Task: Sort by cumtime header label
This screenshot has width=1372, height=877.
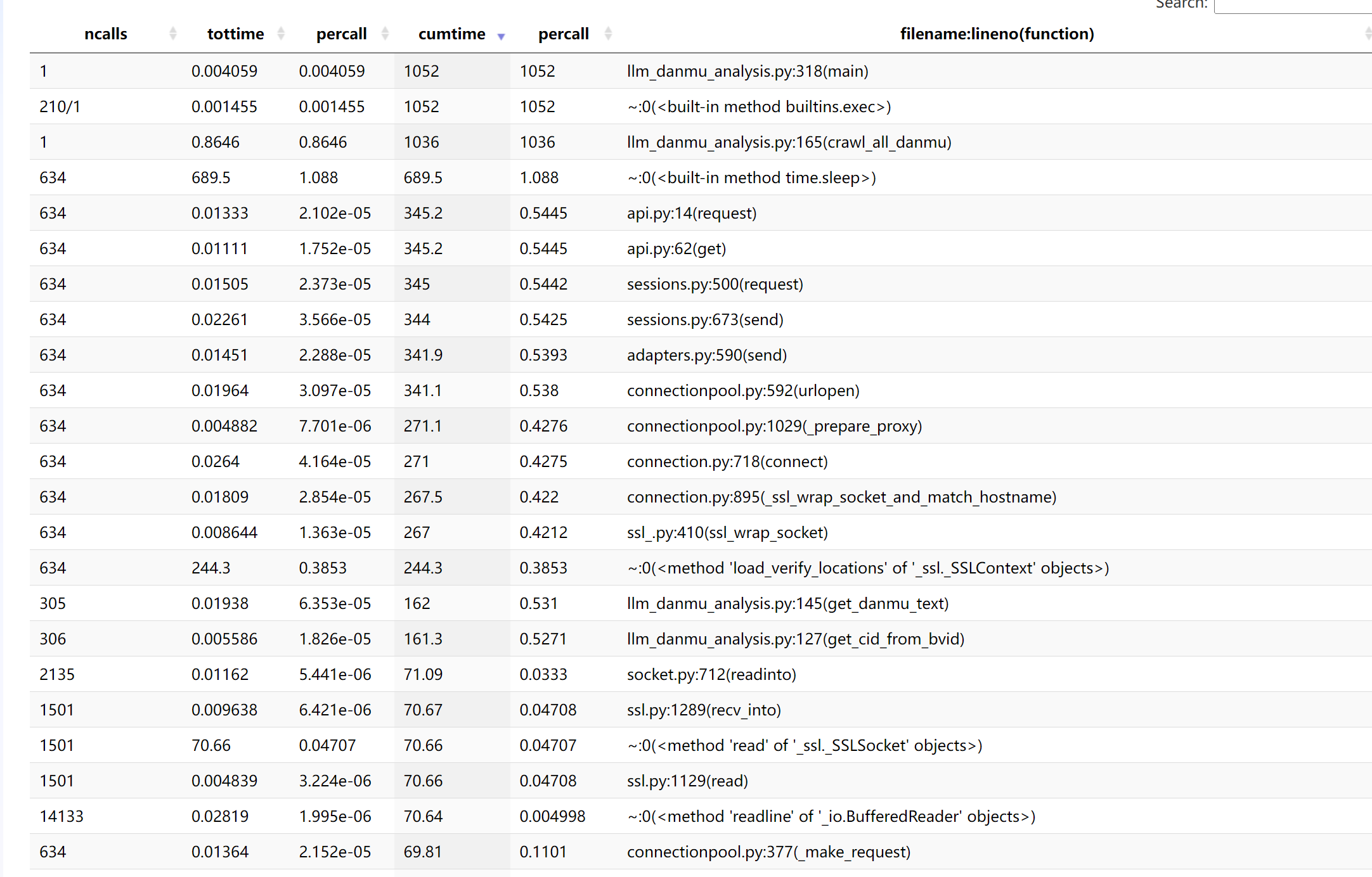Action: pos(451,34)
